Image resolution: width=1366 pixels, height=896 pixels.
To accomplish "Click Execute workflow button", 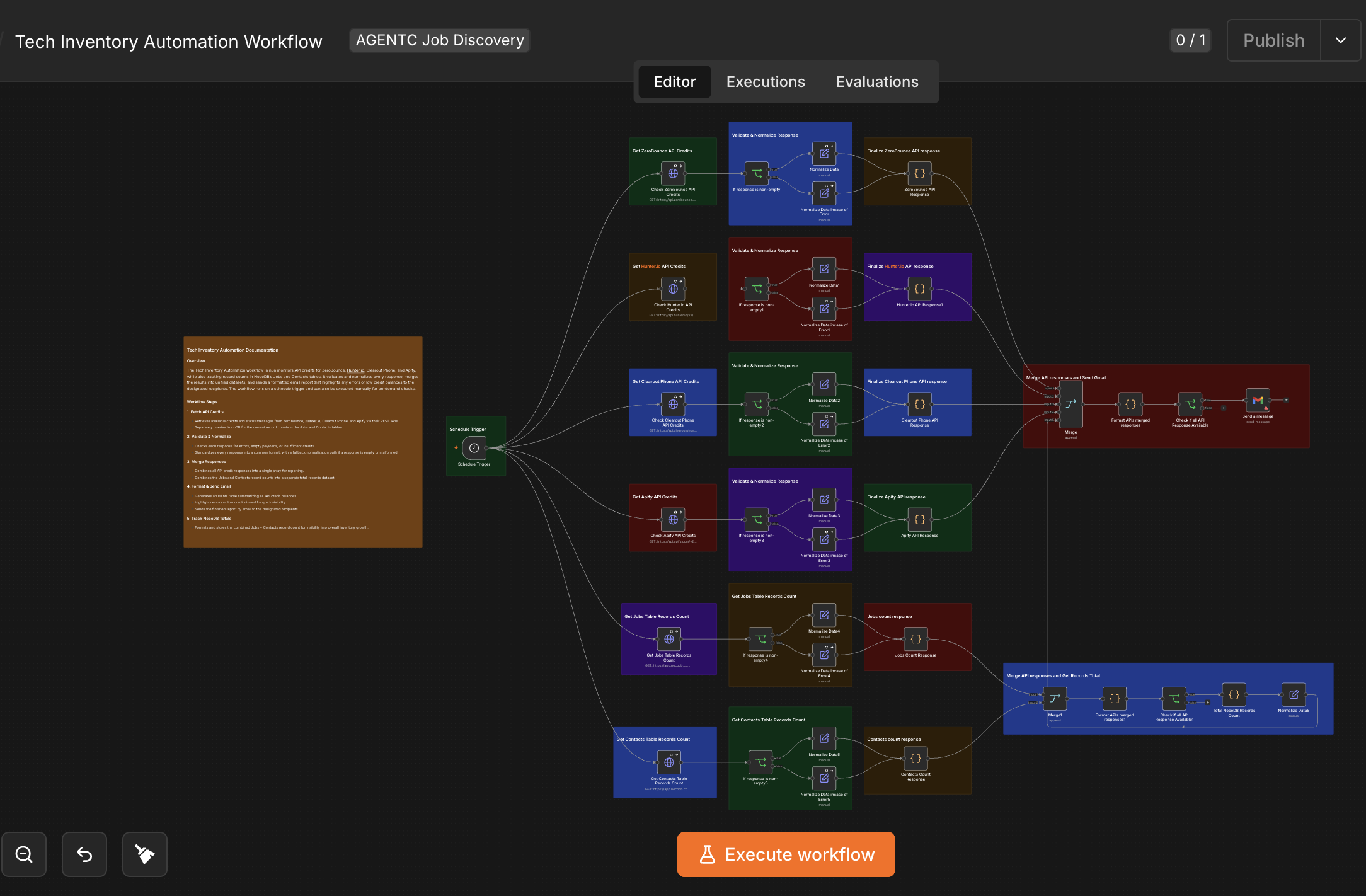I will 786,854.
